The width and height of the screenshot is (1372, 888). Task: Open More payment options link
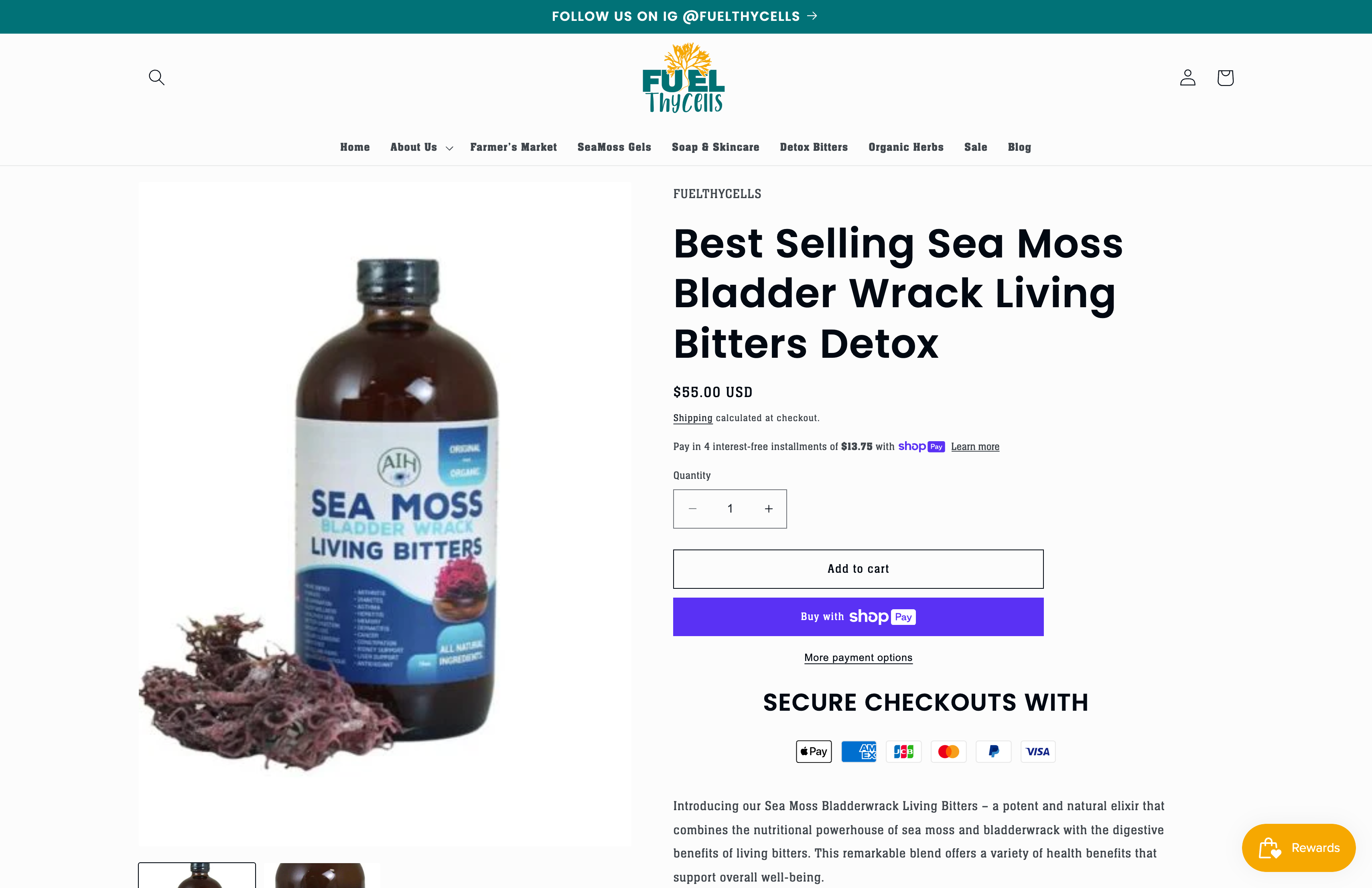tap(858, 657)
